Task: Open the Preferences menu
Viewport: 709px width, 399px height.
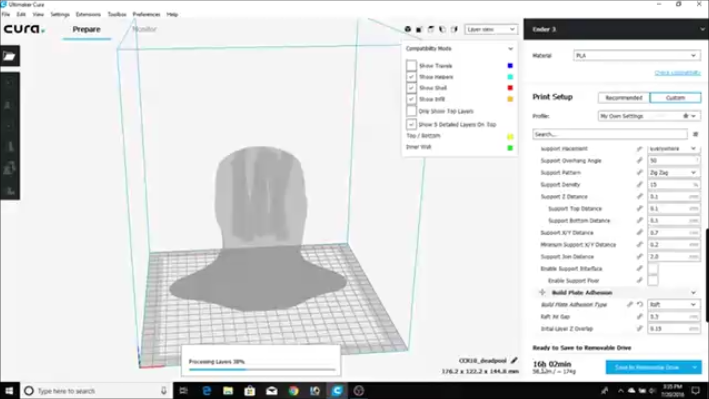Action: 147,14
